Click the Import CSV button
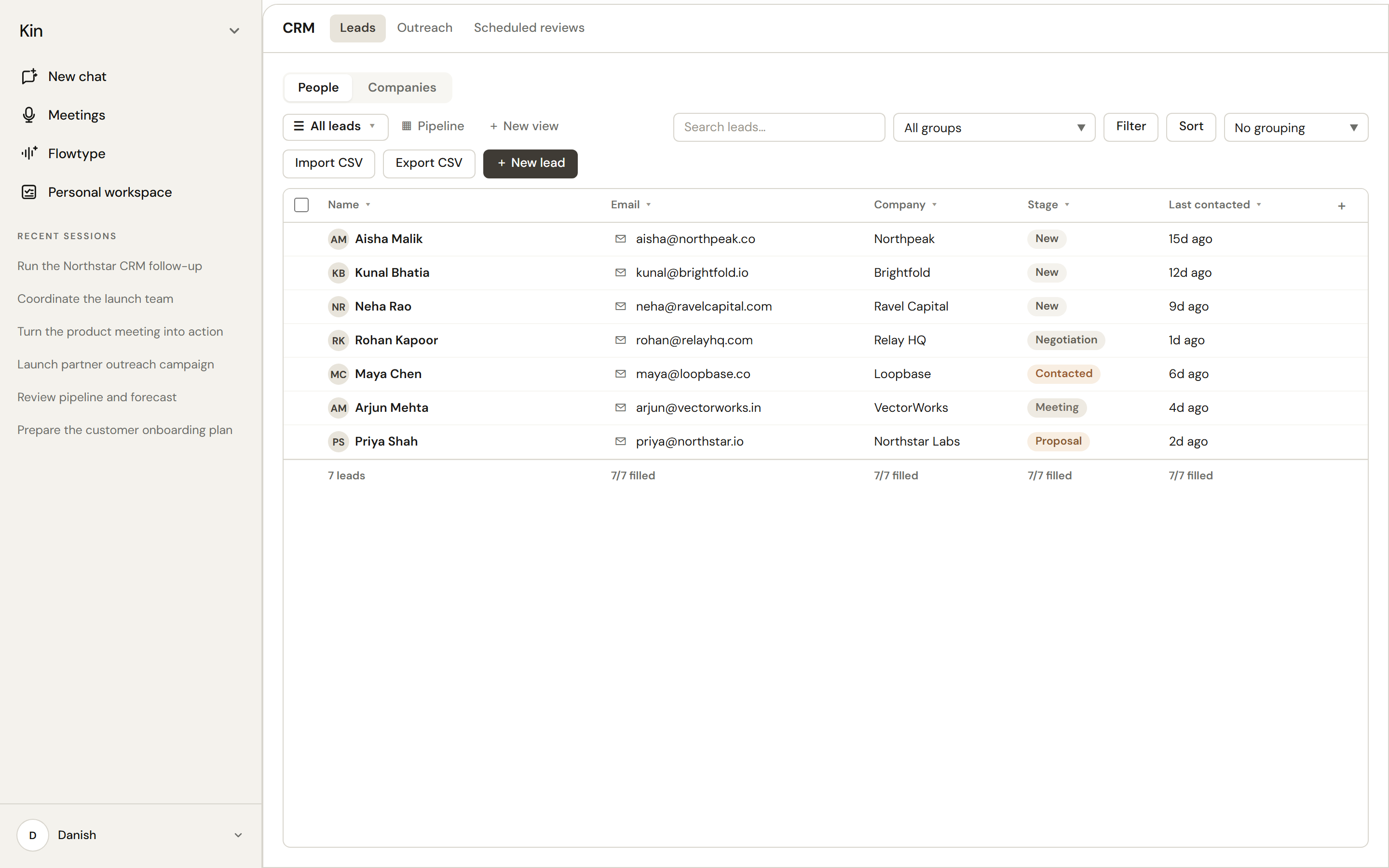This screenshot has height=868, width=1389. point(329,163)
